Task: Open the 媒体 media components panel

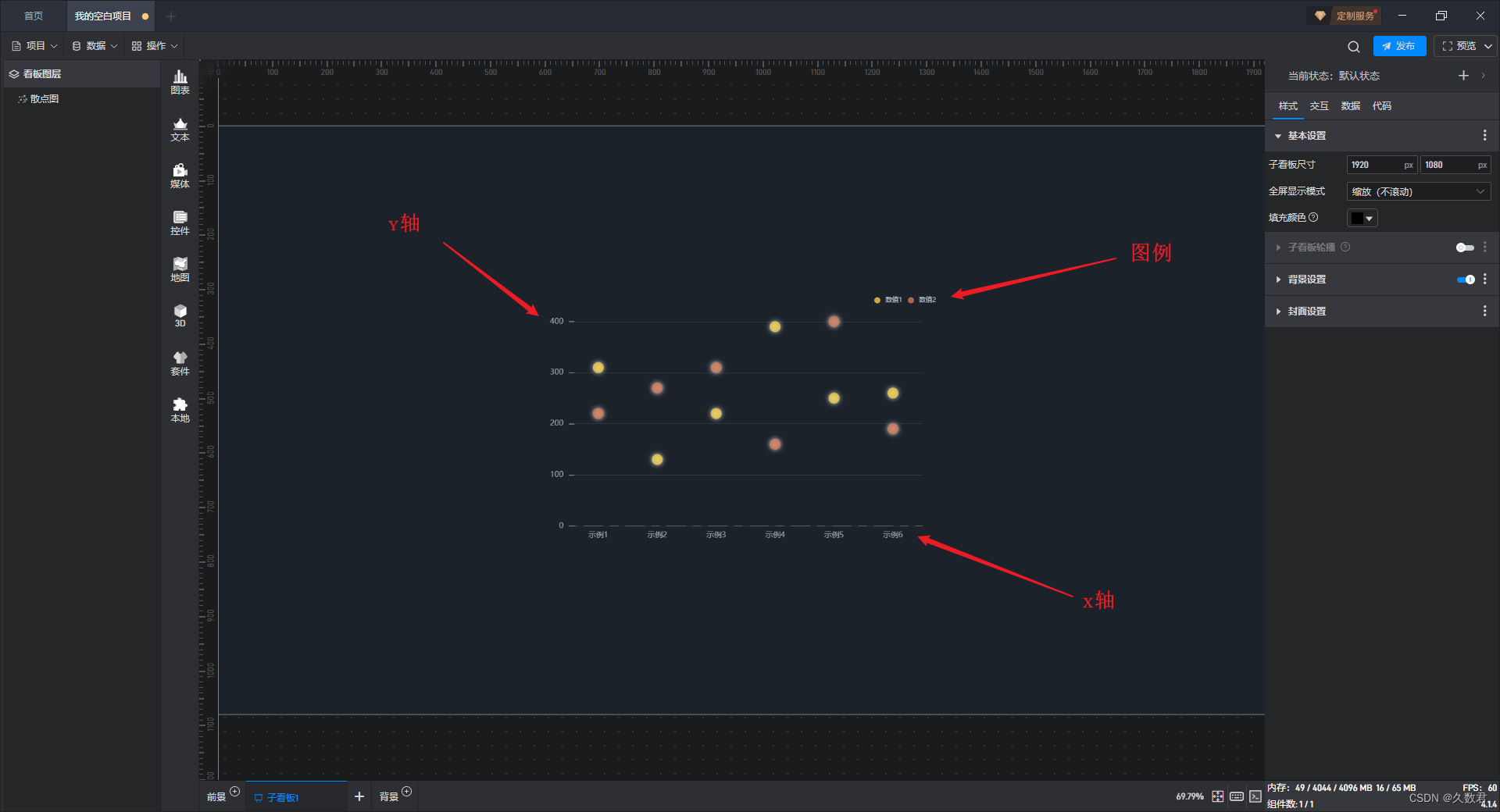Action: [x=180, y=176]
